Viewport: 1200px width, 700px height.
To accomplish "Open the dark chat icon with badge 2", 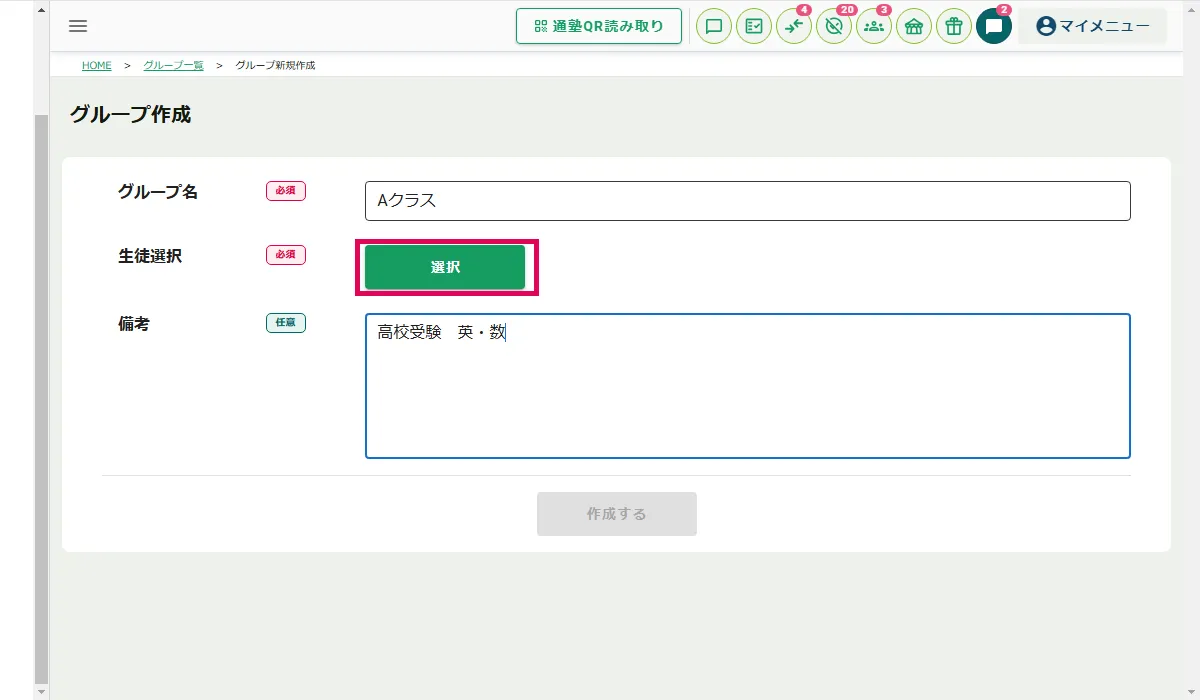I will point(994,27).
